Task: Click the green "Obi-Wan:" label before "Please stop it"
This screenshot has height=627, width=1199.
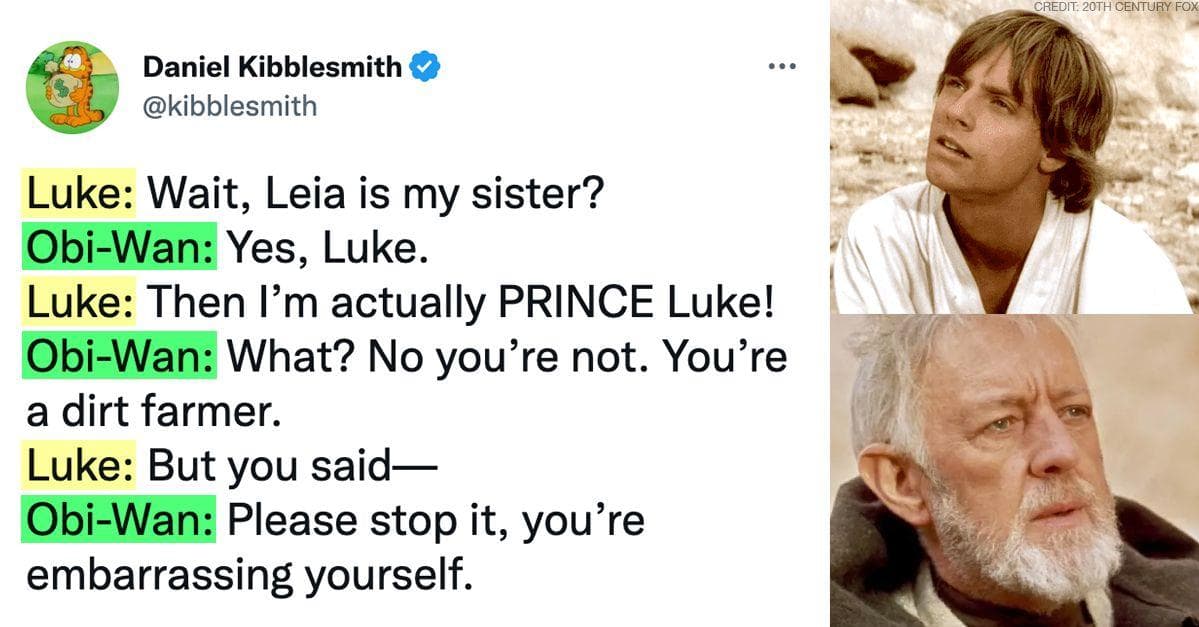Action: [x=118, y=522]
